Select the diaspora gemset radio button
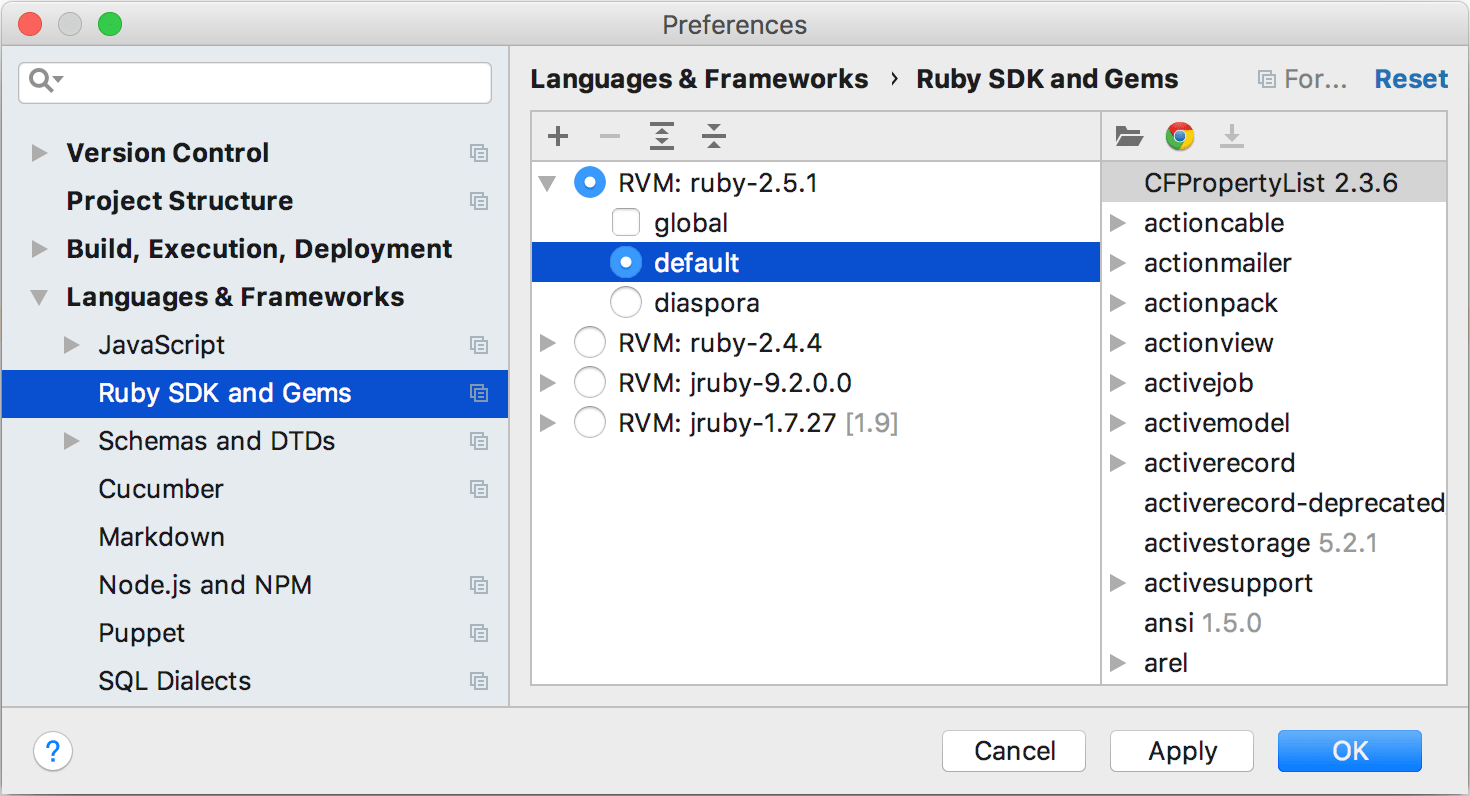Viewport: 1470px width, 796px height. tap(626, 303)
